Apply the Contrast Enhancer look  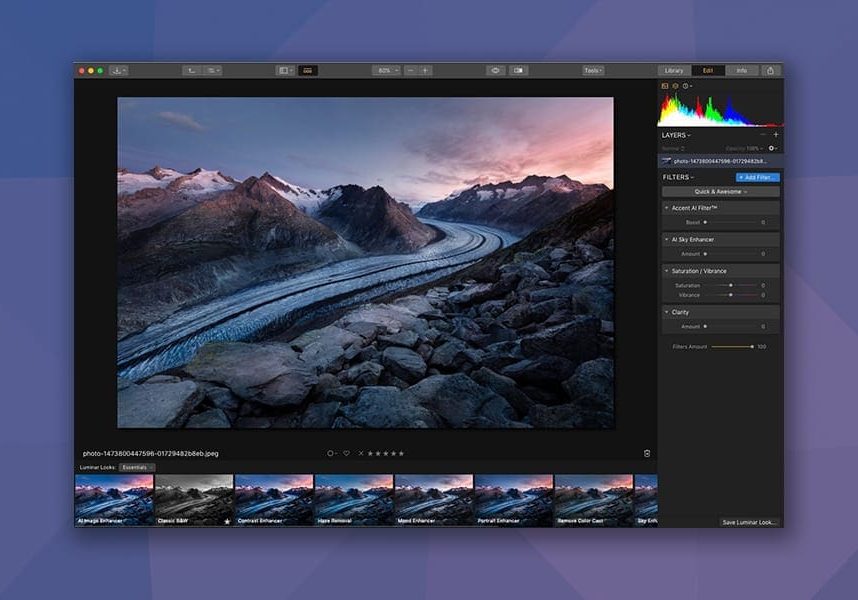tap(274, 500)
